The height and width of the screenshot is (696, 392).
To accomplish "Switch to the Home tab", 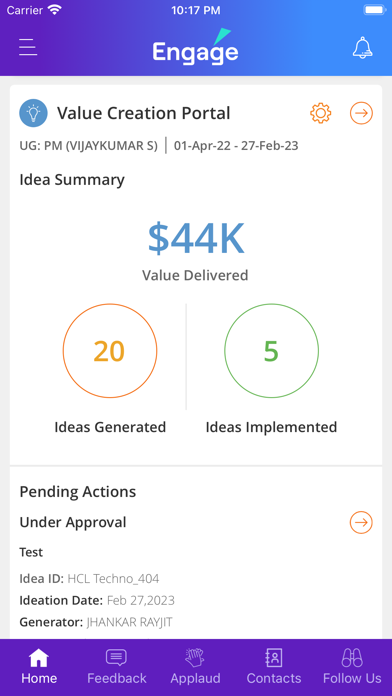I will pos(39,667).
